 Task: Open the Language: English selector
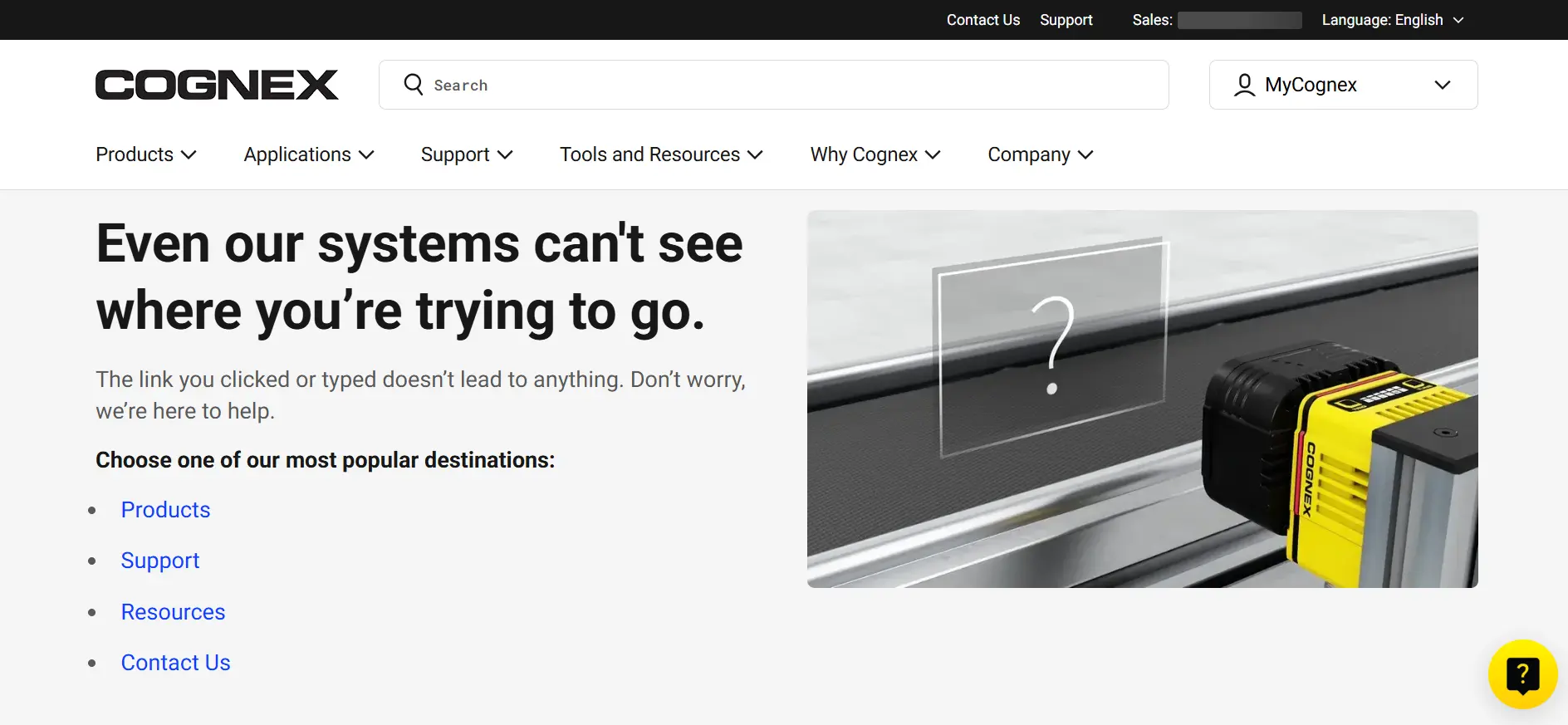[x=1393, y=20]
